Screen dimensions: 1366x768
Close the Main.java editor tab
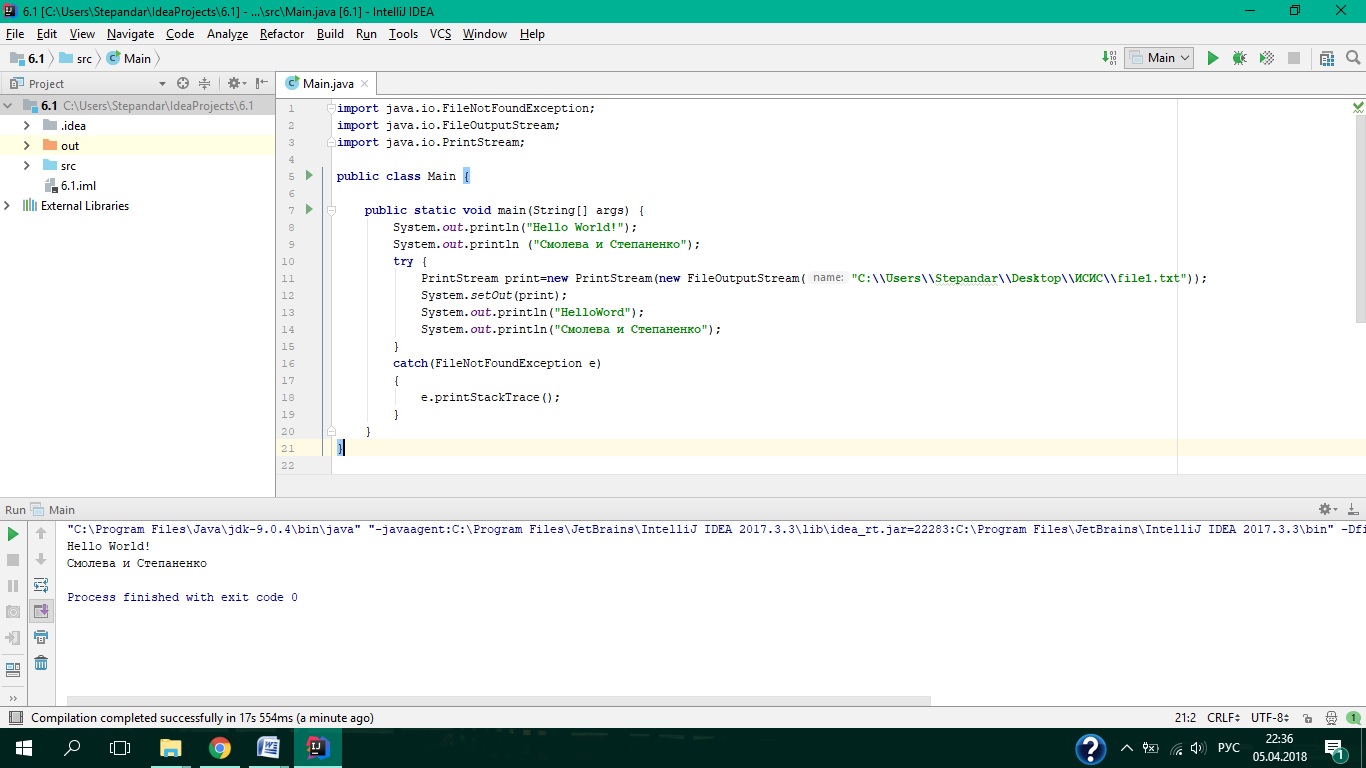[x=365, y=84]
